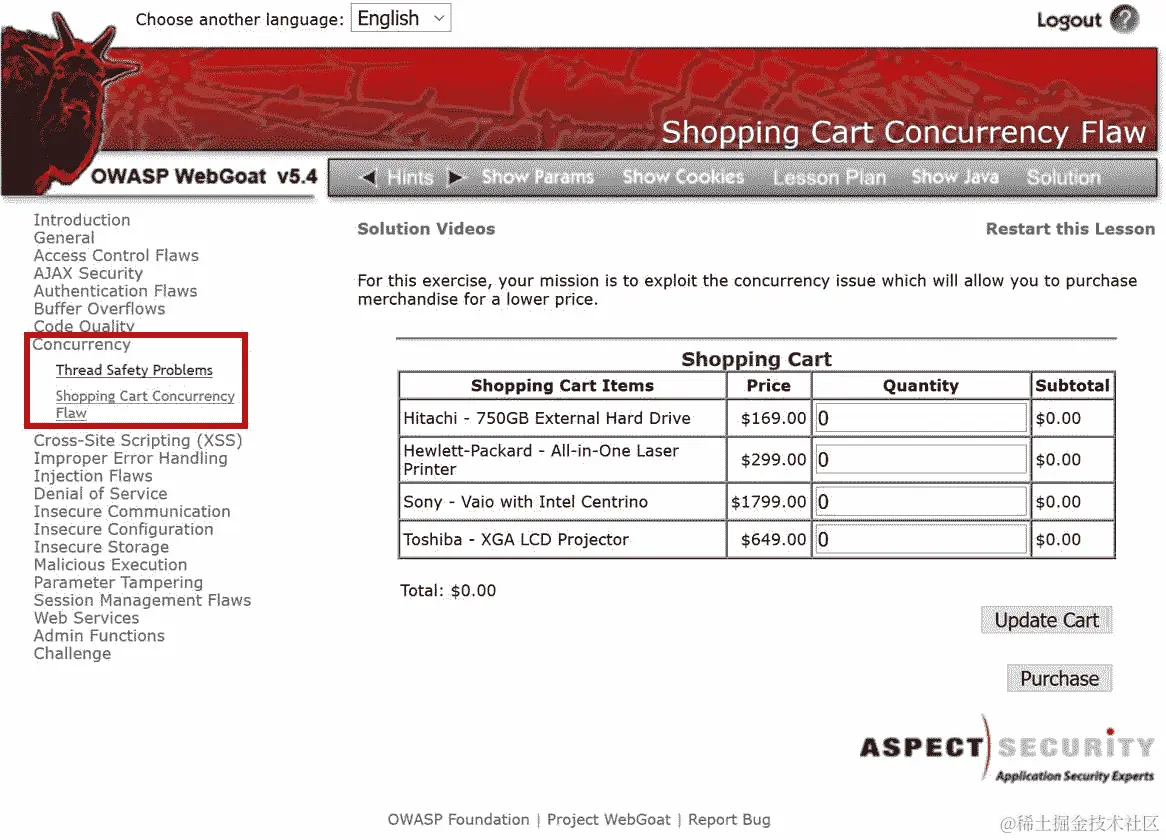The height and width of the screenshot is (840, 1166).
Task: Collapse the Concurrency category
Action: (81, 344)
